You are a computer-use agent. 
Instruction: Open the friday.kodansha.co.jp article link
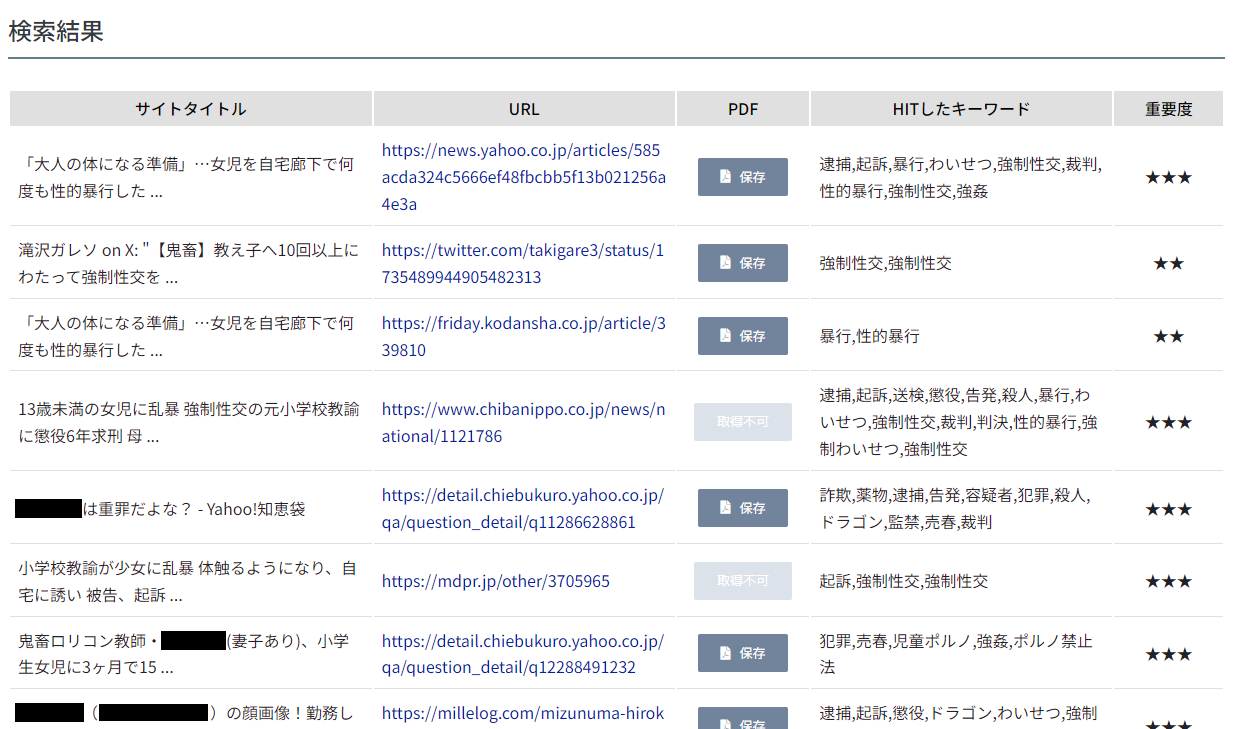coord(523,336)
